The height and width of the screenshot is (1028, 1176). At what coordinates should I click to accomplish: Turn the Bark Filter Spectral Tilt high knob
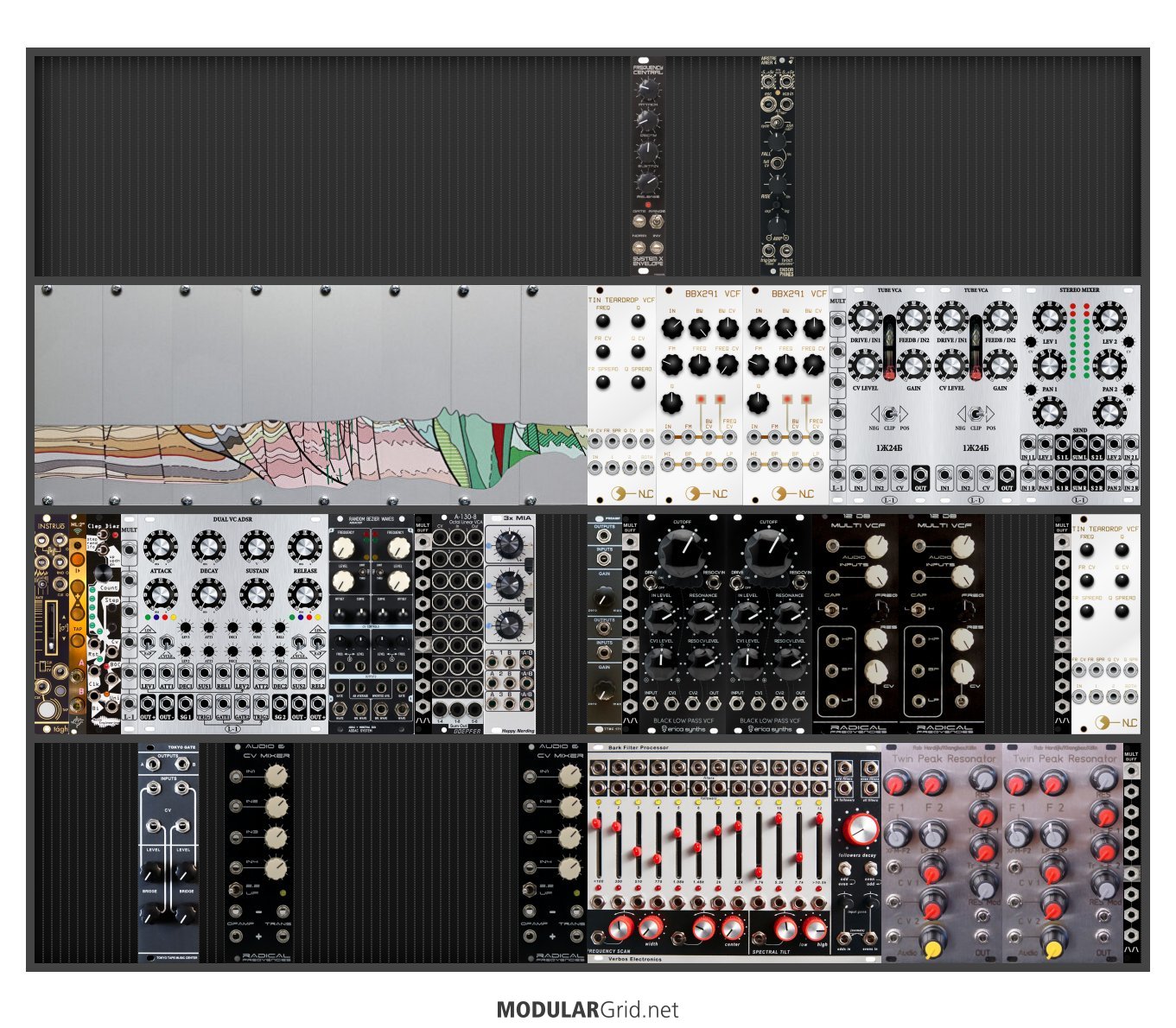tap(815, 928)
